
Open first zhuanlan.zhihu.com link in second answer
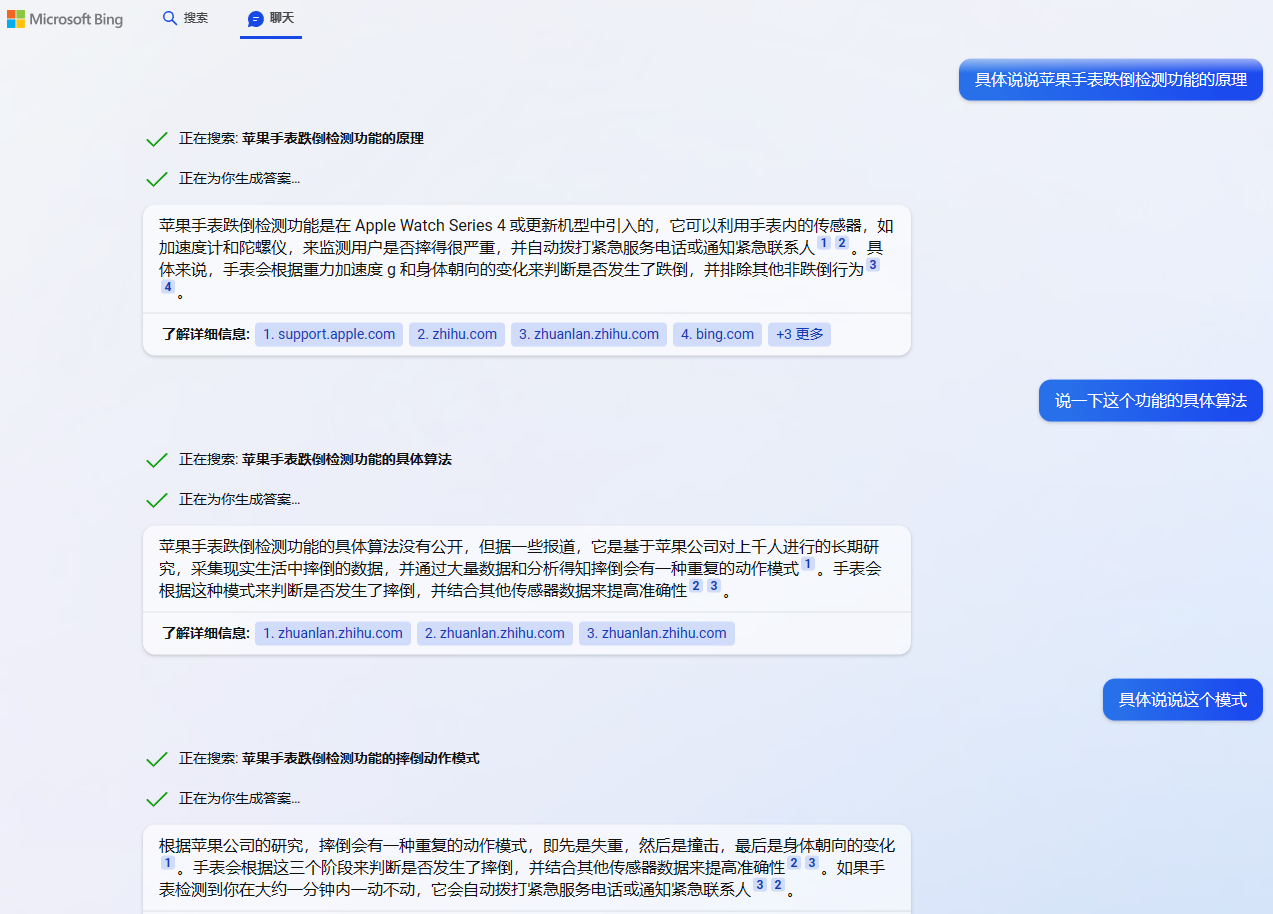(332, 633)
